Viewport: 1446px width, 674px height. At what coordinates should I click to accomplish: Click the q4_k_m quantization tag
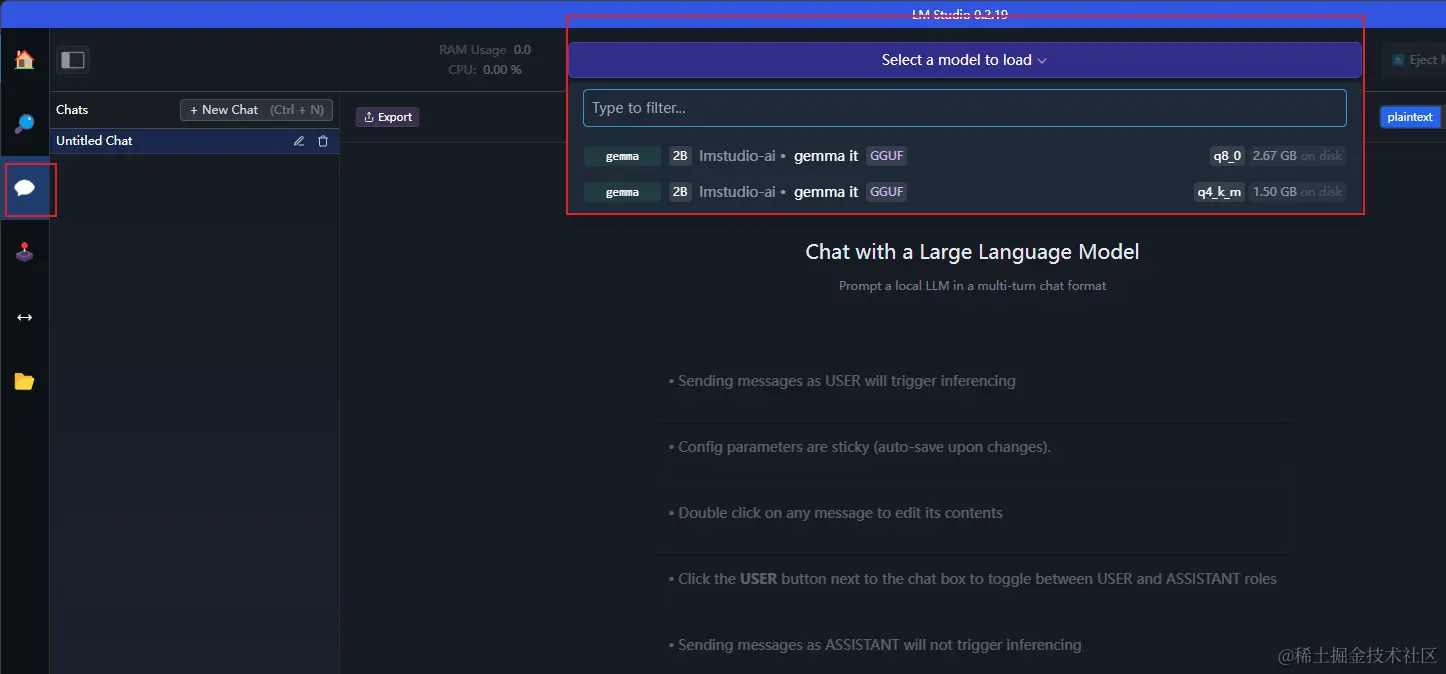pos(1219,192)
